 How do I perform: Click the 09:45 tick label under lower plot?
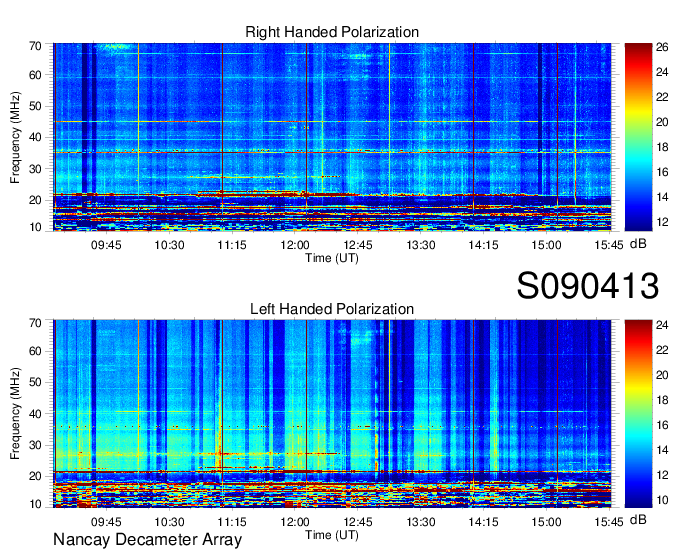click(106, 522)
